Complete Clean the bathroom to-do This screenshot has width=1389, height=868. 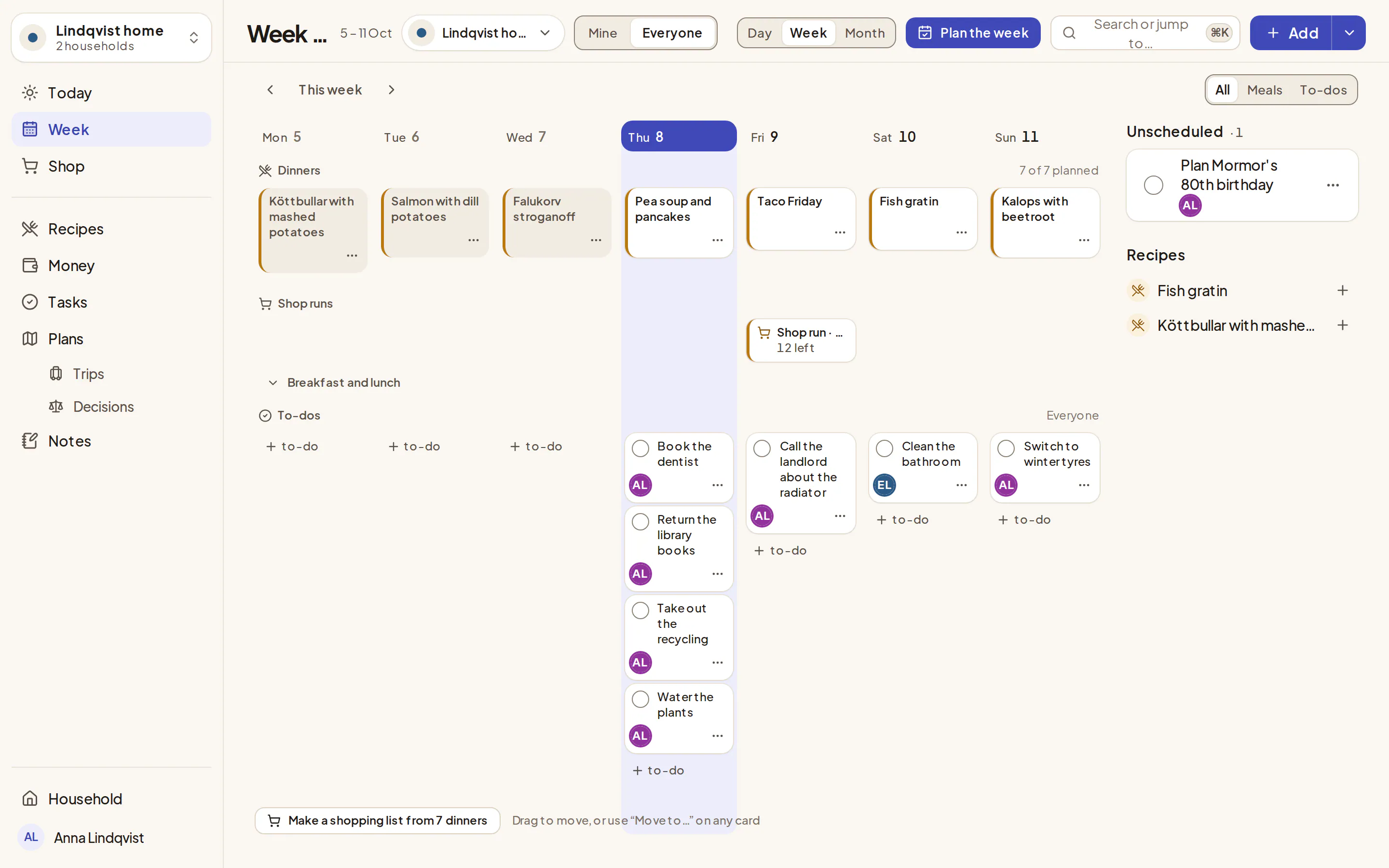pyautogui.click(x=885, y=448)
